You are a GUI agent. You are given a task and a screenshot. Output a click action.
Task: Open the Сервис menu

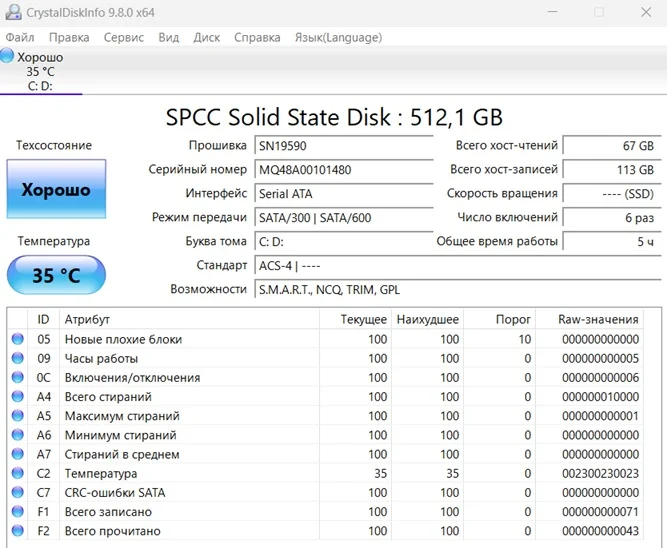tap(124, 37)
